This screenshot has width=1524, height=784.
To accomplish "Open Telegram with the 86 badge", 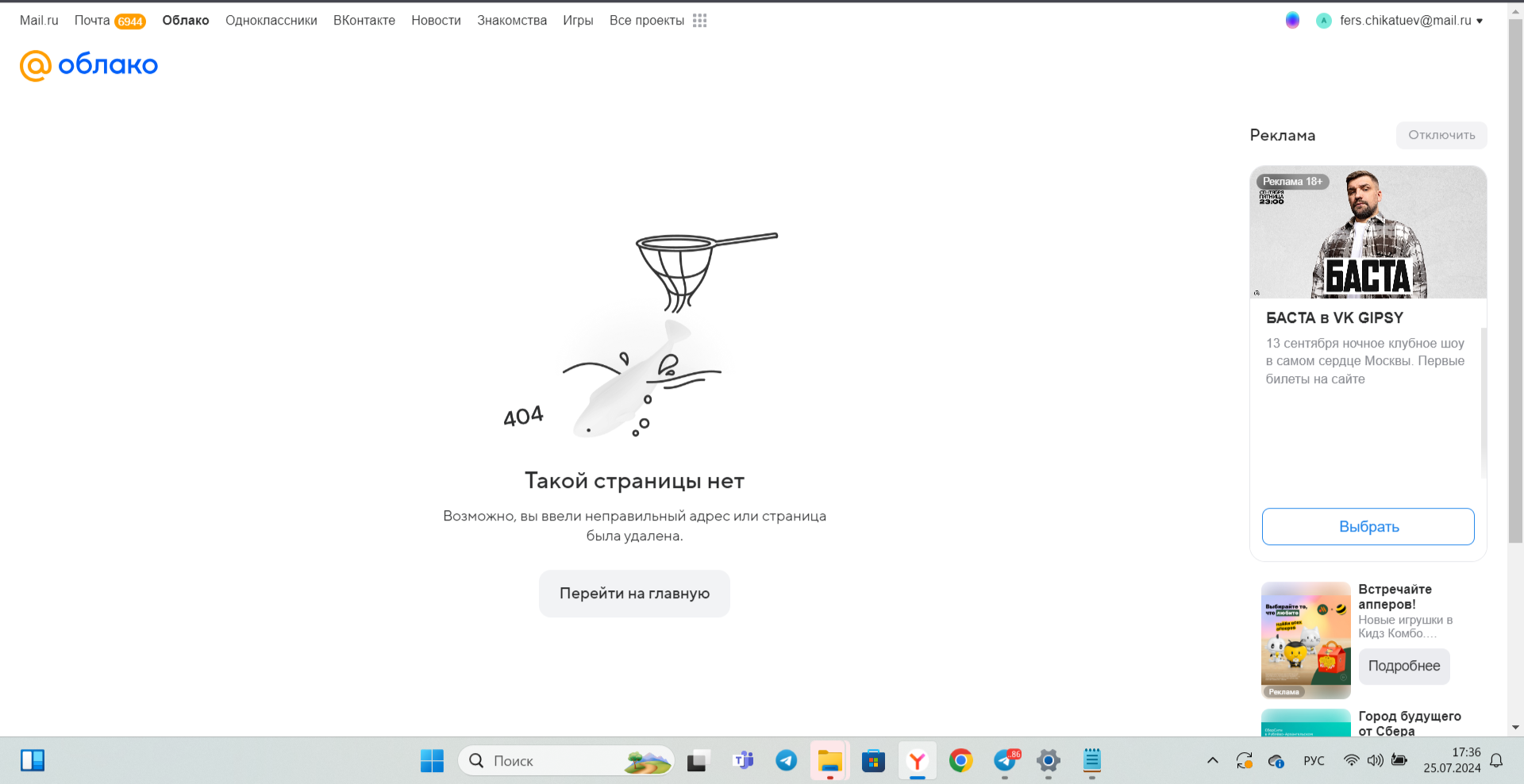I will pos(1006,761).
